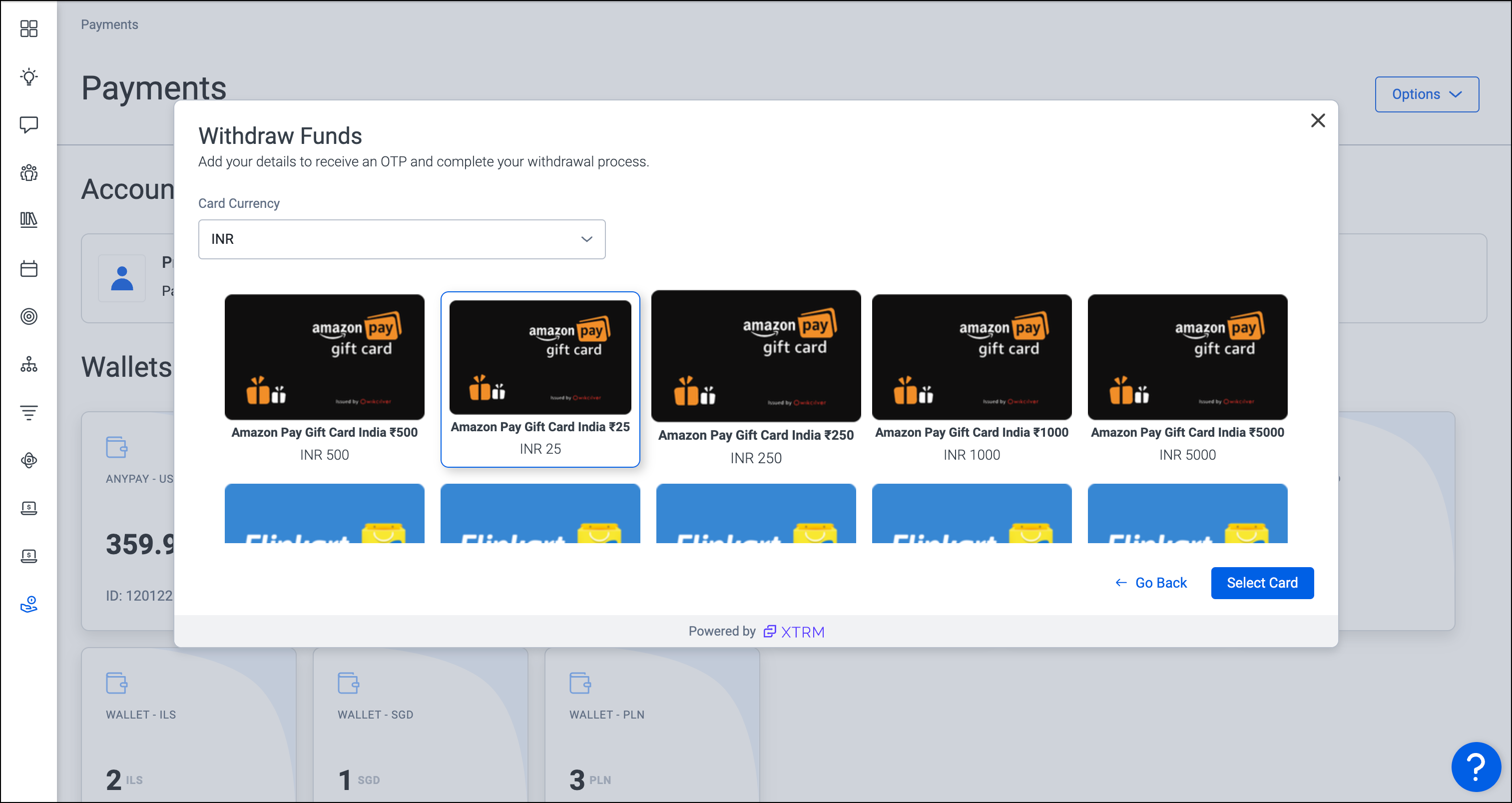The image size is (1512, 803).
Task: Click the Withdraw Funds heading
Action: click(x=280, y=135)
